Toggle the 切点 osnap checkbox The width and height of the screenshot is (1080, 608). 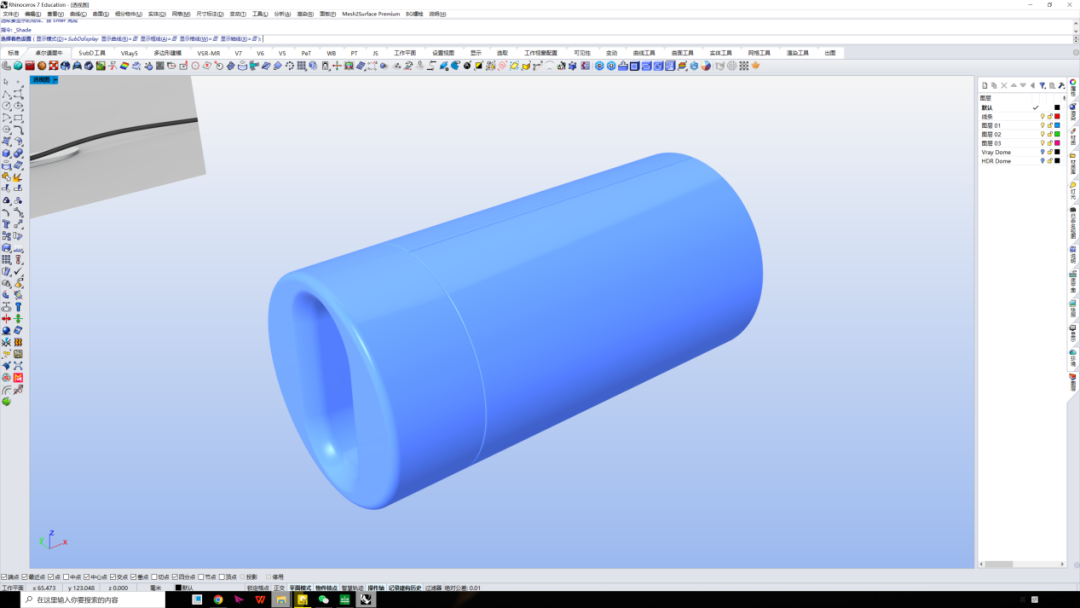point(154,577)
